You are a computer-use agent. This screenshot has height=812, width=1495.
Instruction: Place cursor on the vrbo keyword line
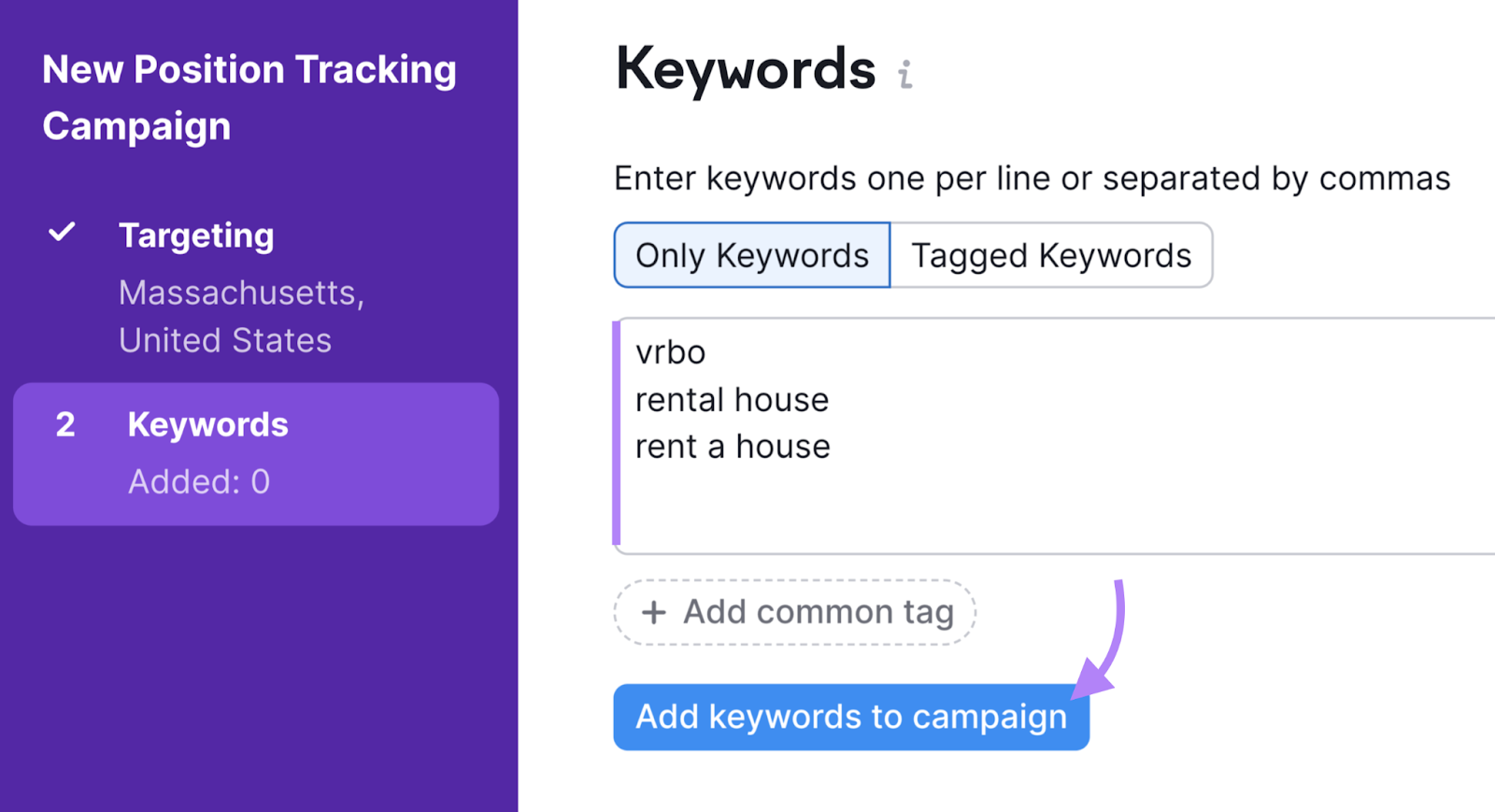(x=671, y=353)
